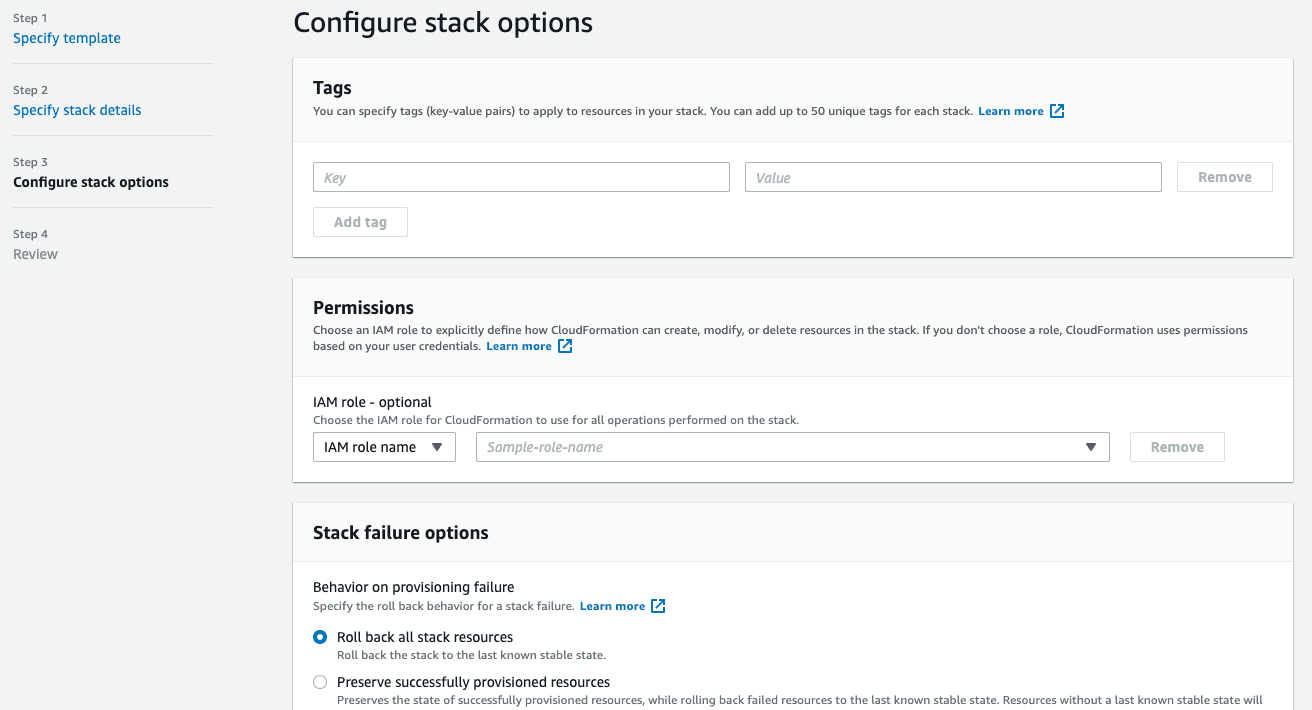1312x710 pixels.
Task: Focus the tag Key input field
Action: tap(521, 177)
